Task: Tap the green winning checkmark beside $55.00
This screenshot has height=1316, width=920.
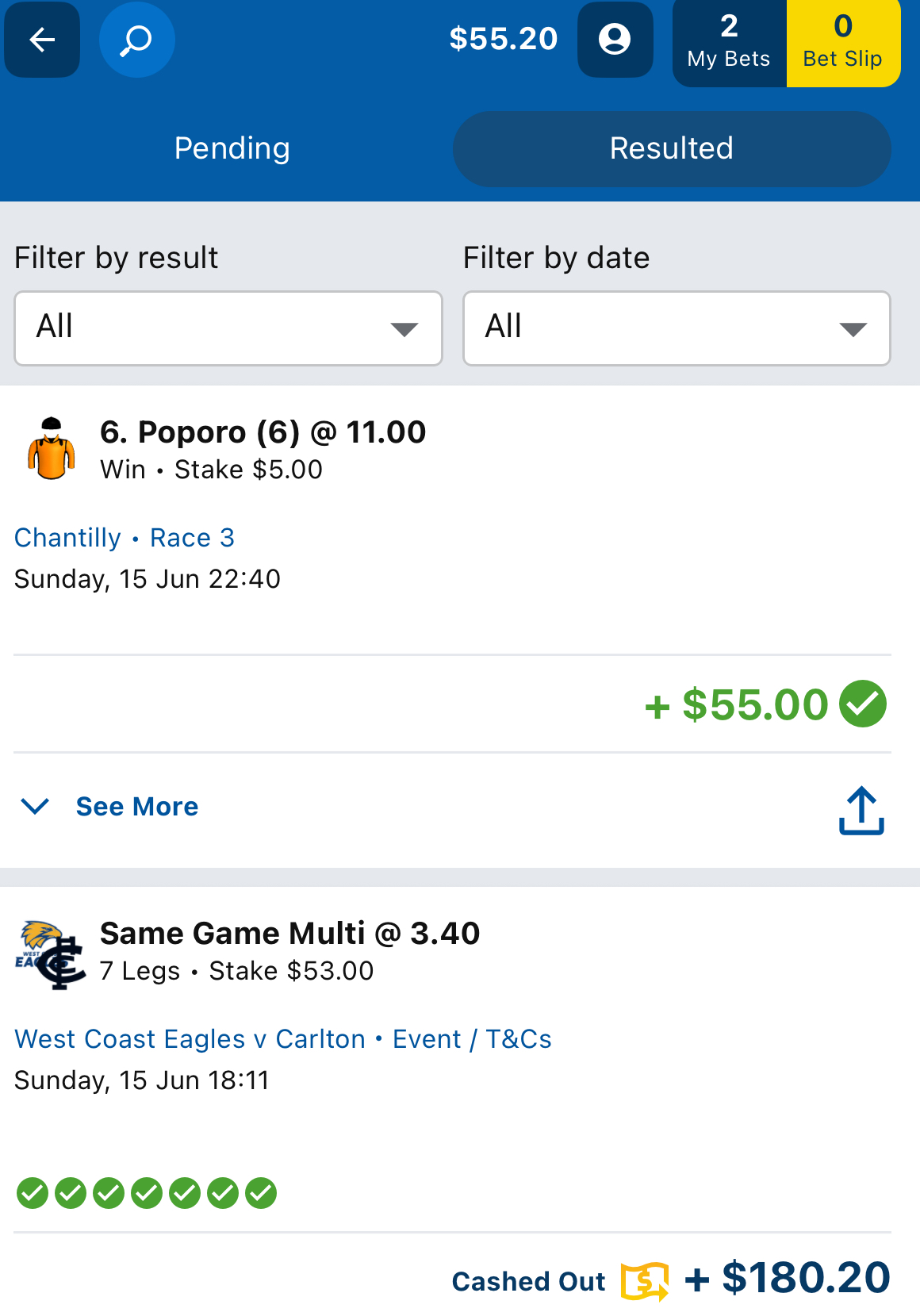Action: pos(863,704)
